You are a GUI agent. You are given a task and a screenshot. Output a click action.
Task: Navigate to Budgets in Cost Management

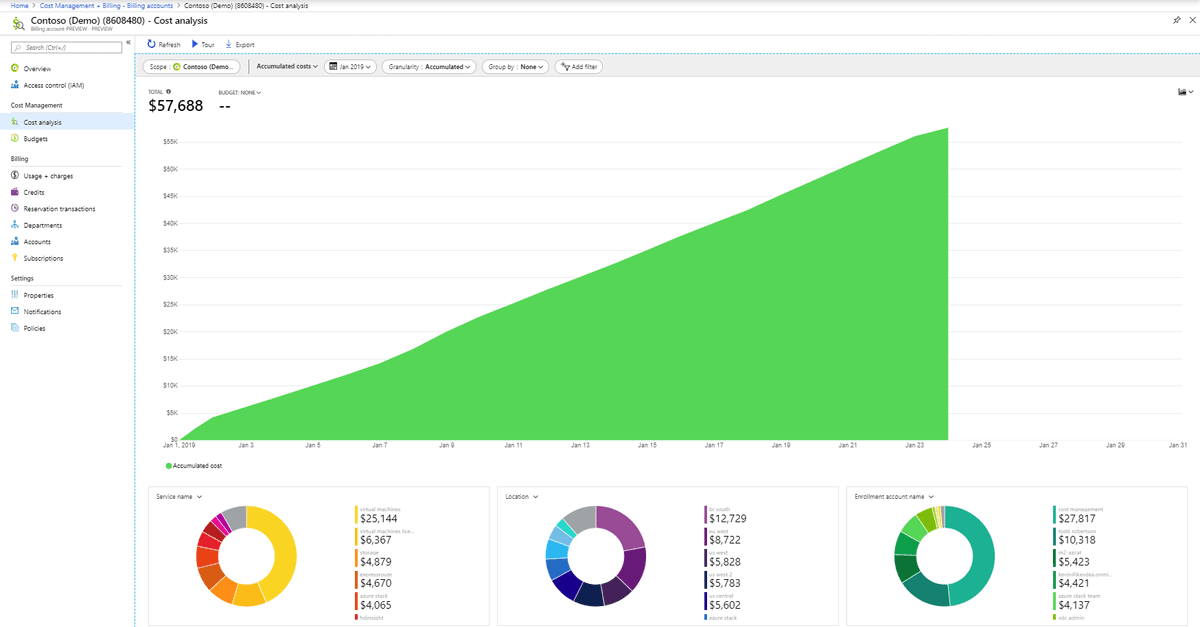[38, 138]
